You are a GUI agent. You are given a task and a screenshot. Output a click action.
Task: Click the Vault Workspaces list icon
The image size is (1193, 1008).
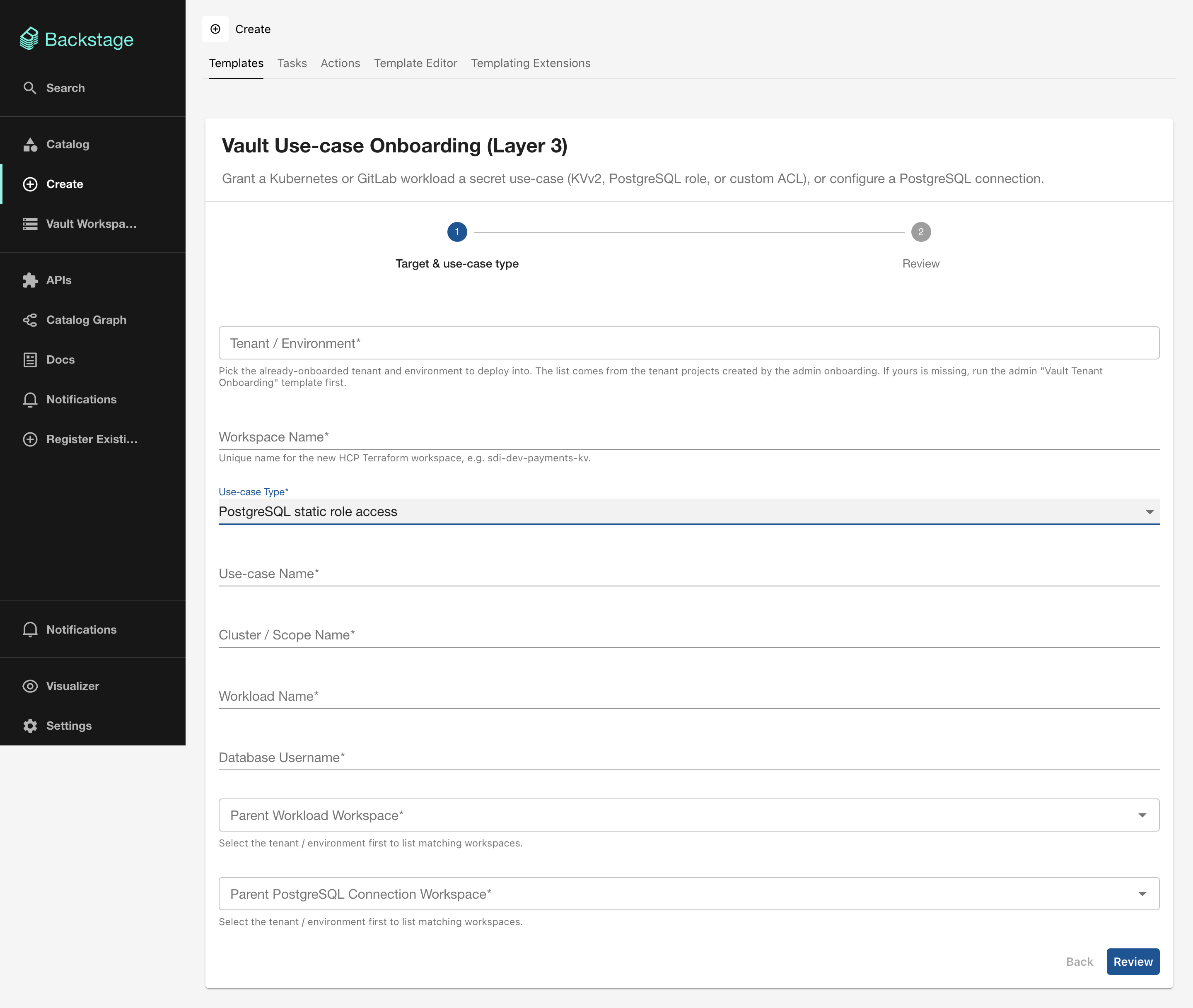coord(30,224)
